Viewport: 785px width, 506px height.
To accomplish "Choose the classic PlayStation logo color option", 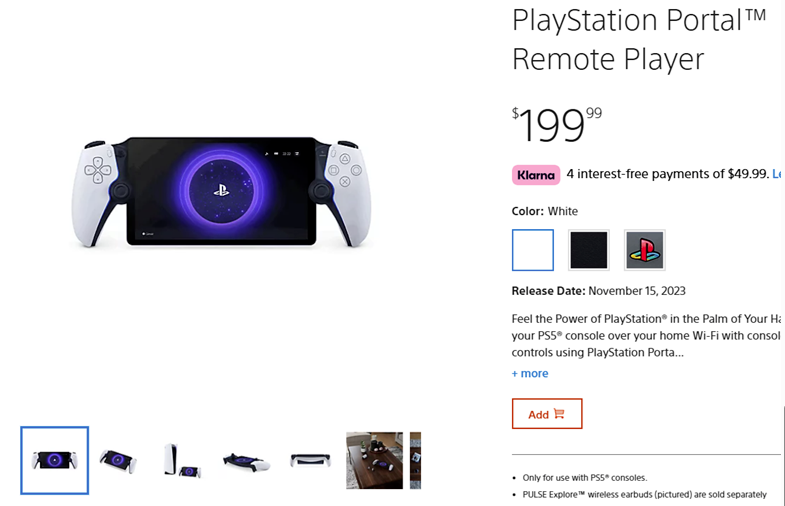I will coord(645,250).
